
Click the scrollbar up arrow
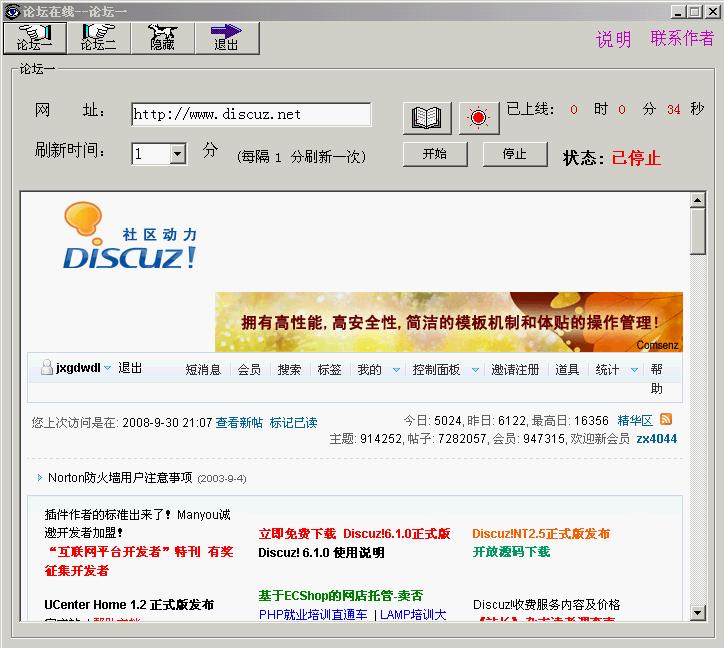(x=697, y=200)
